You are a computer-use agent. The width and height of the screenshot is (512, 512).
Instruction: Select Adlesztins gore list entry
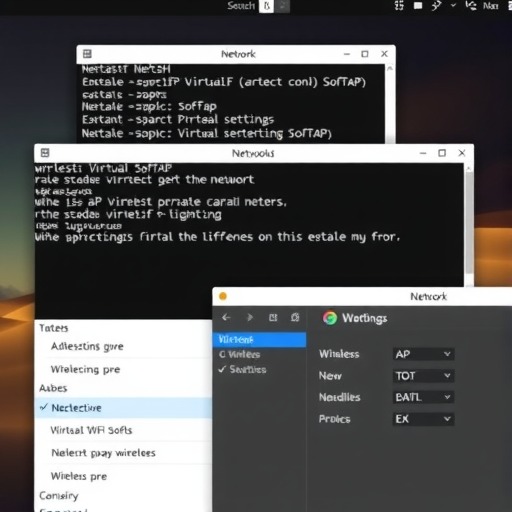[87, 346]
